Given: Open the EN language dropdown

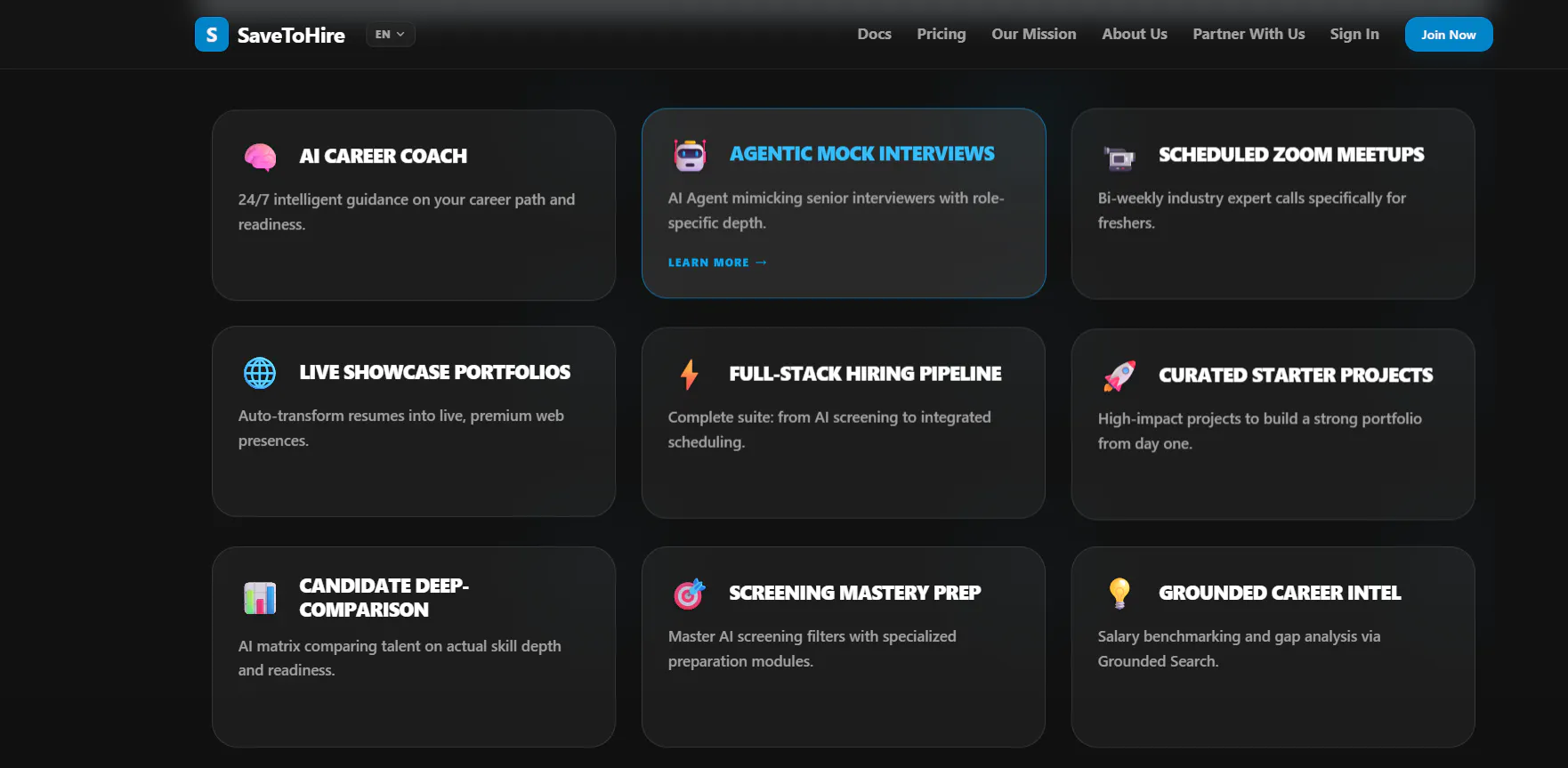Looking at the screenshot, I should (x=391, y=35).
